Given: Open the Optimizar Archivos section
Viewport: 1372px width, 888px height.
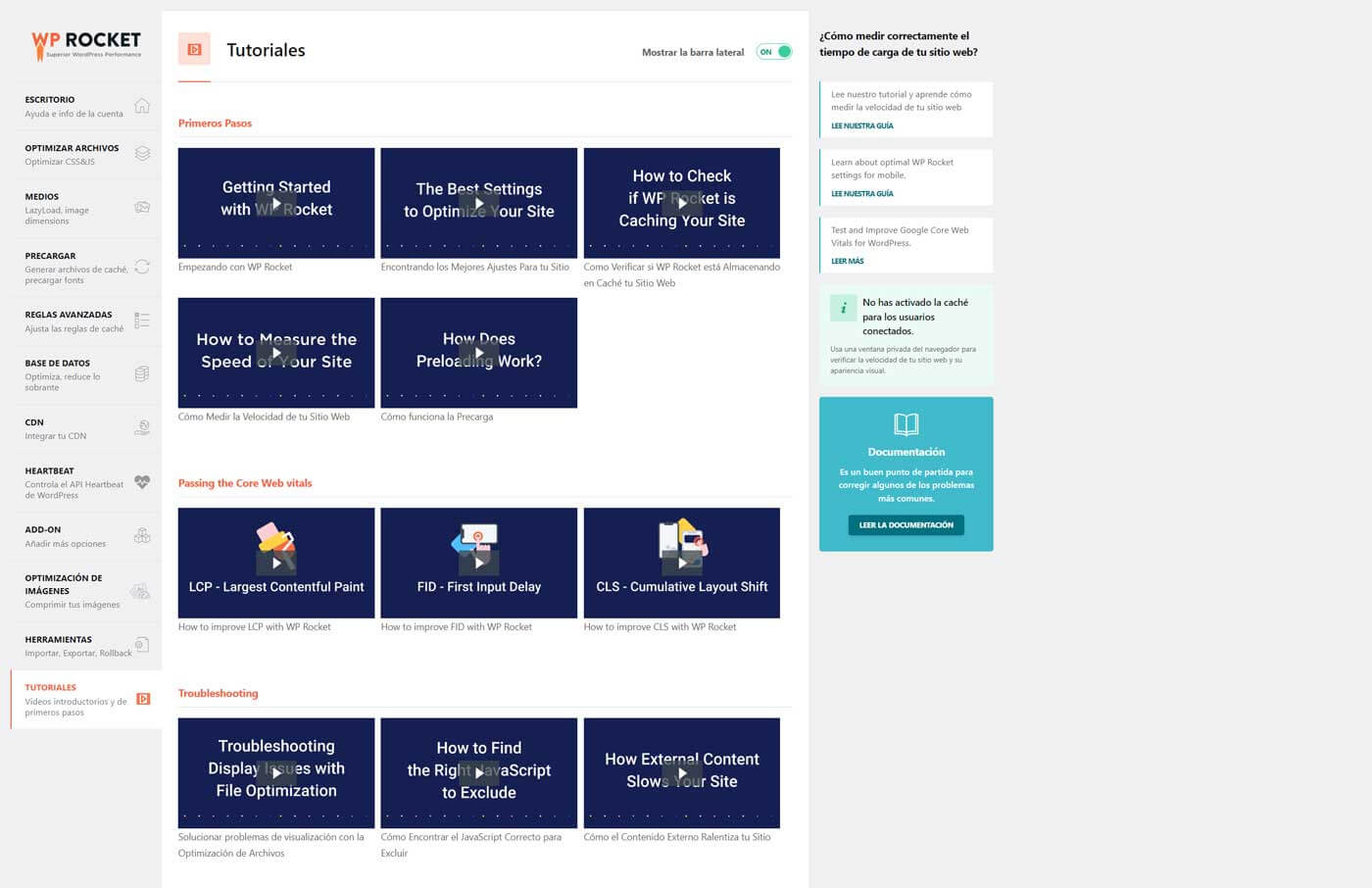Looking at the screenshot, I should [x=86, y=155].
